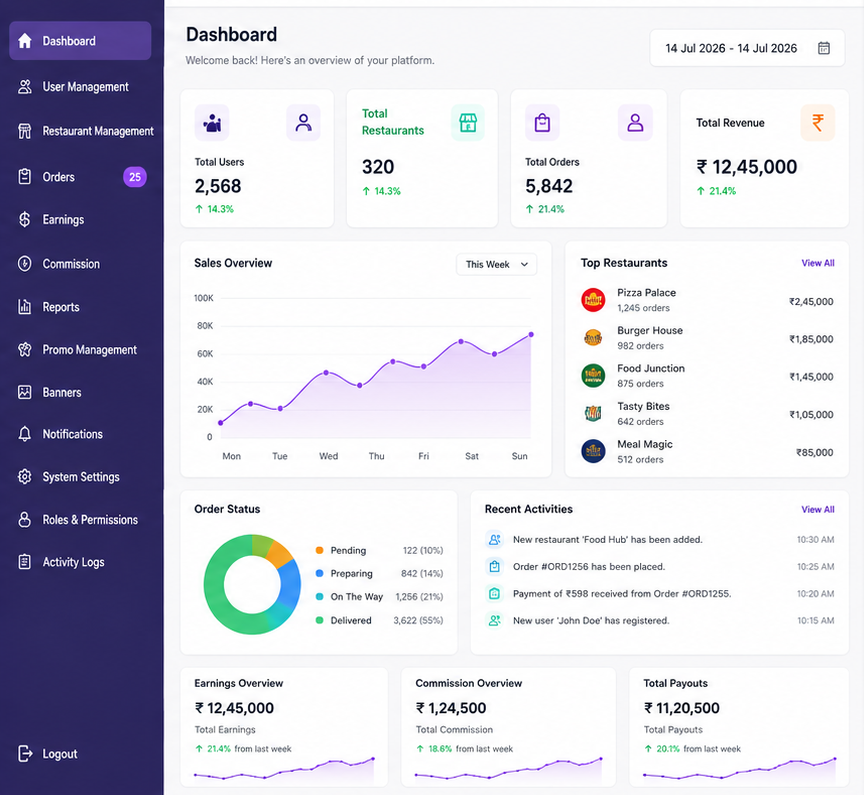864x795 pixels.
Task: Open the Orders sidebar item
Action: 80,177
